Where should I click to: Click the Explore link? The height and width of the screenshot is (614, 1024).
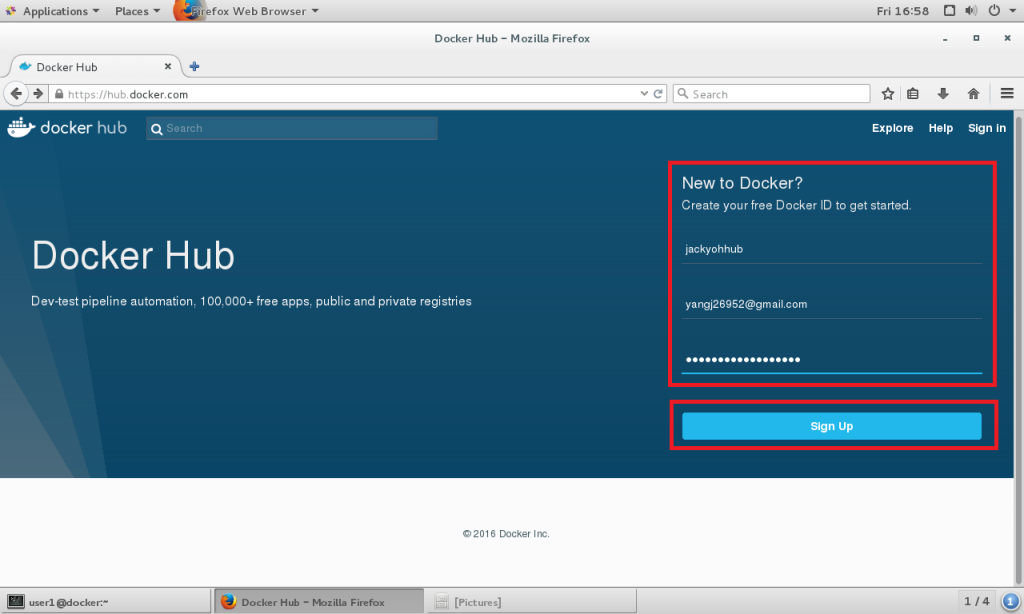click(x=892, y=128)
